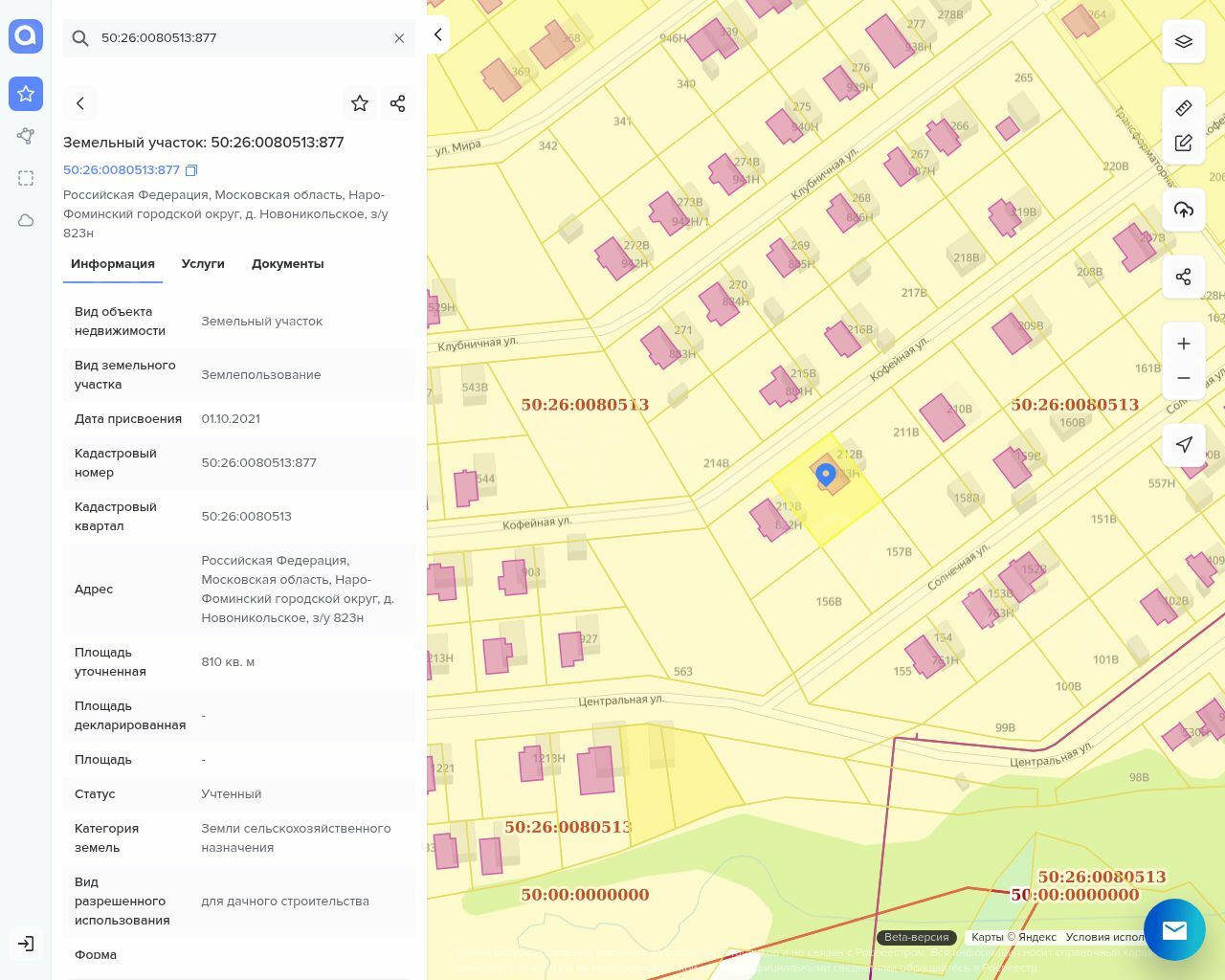Screen dimensions: 1225x980
Task: Open the Документы tab
Action: coord(287,264)
